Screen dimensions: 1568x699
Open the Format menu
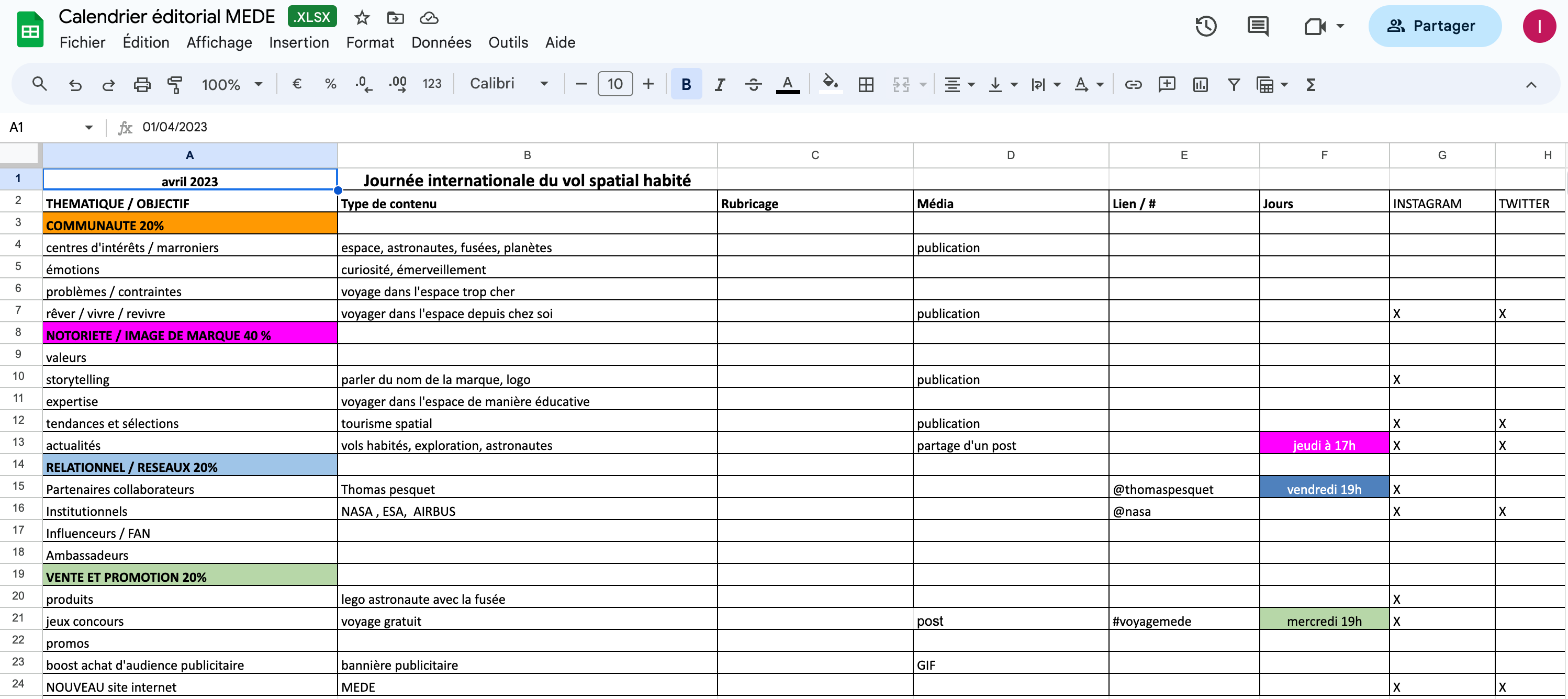(x=370, y=42)
